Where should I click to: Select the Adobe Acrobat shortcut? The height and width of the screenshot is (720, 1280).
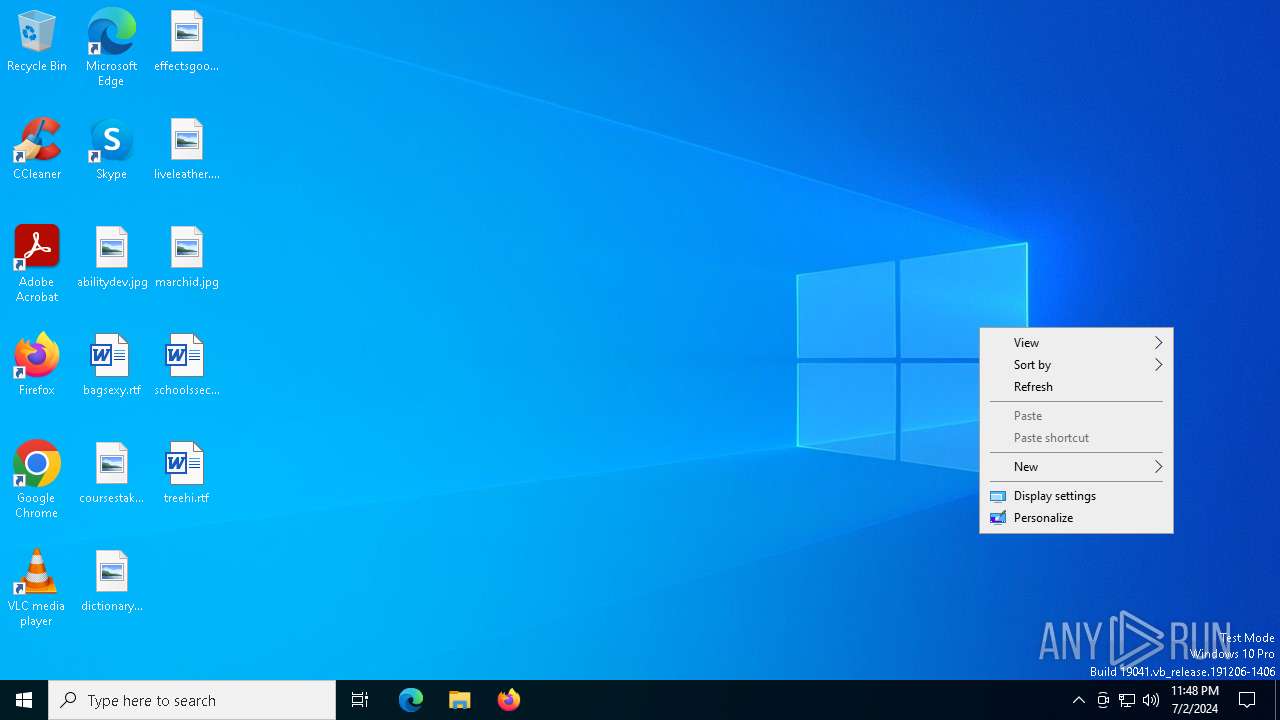click(37, 264)
